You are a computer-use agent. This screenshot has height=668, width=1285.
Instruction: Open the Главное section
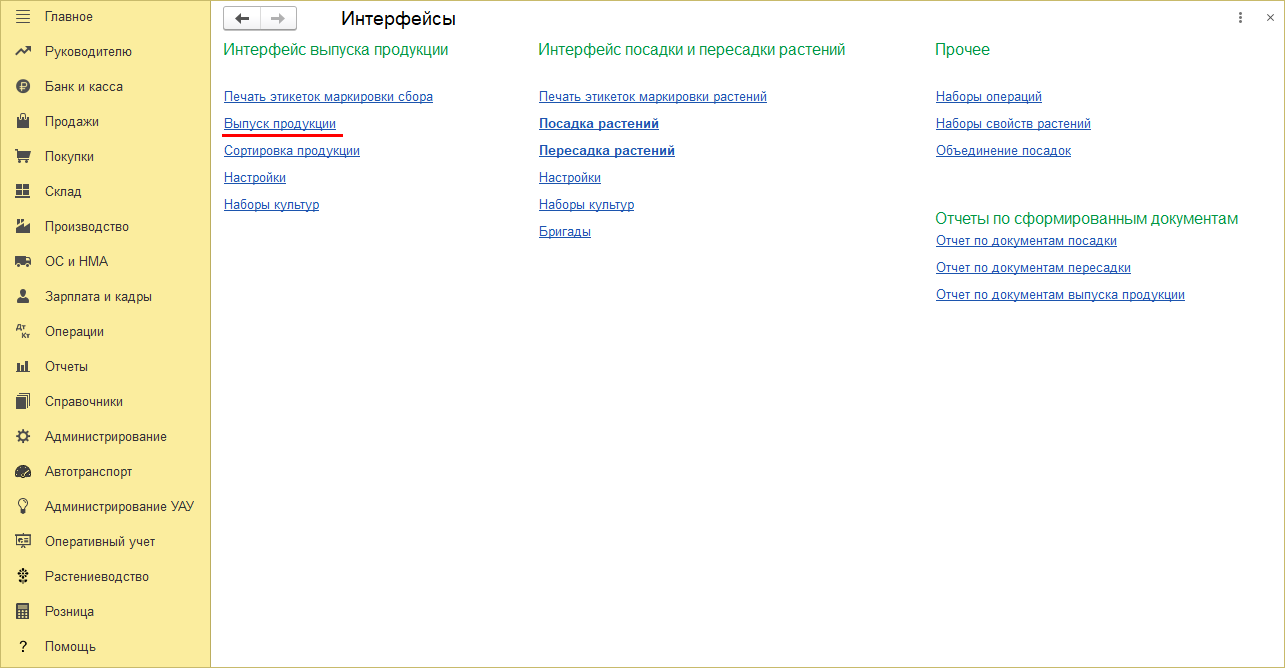69,17
